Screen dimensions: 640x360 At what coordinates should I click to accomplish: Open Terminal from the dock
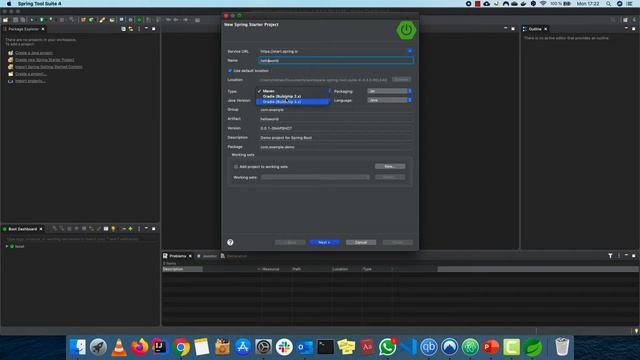(325, 347)
